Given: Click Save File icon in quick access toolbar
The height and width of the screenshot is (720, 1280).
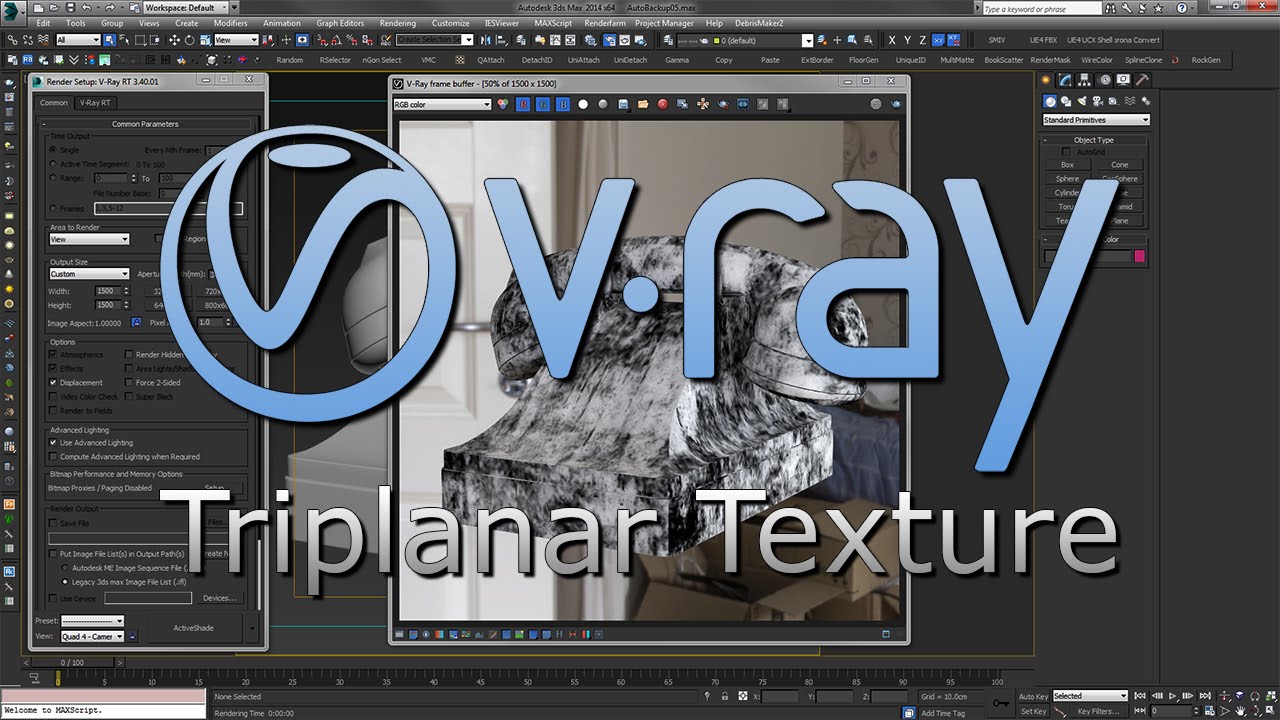Looking at the screenshot, I should pyautogui.click(x=69, y=8).
